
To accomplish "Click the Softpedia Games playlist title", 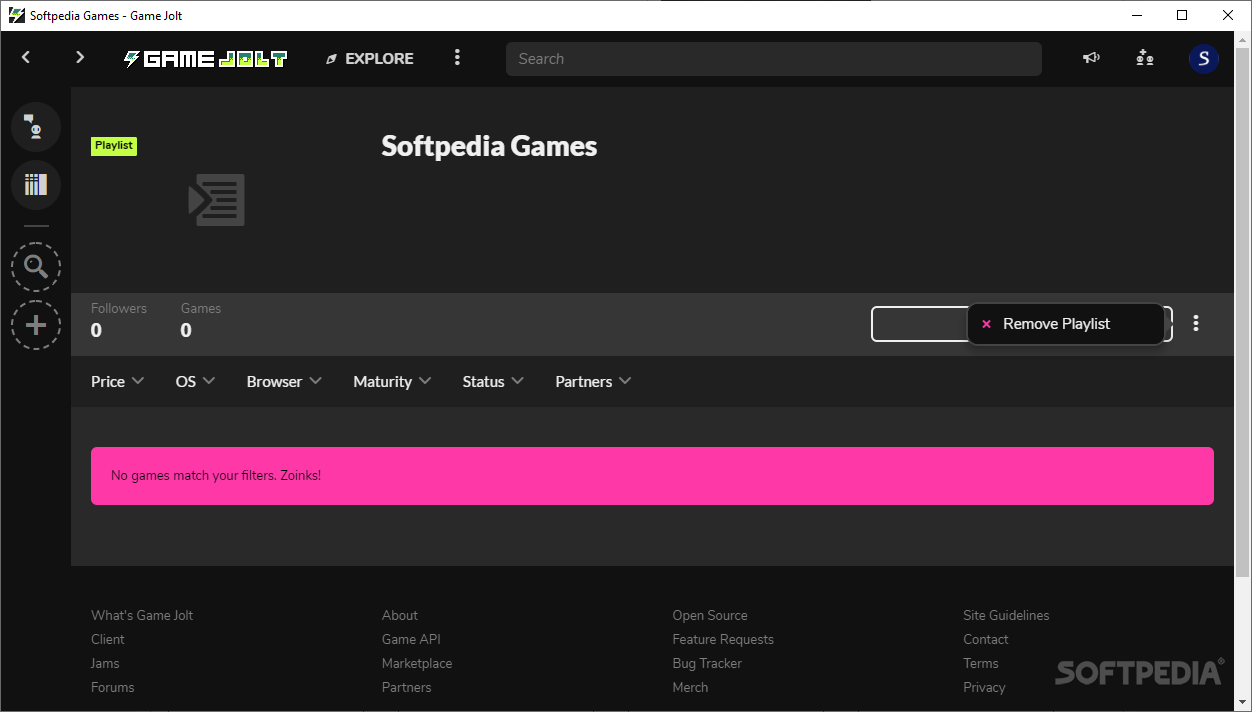I will click(x=489, y=146).
